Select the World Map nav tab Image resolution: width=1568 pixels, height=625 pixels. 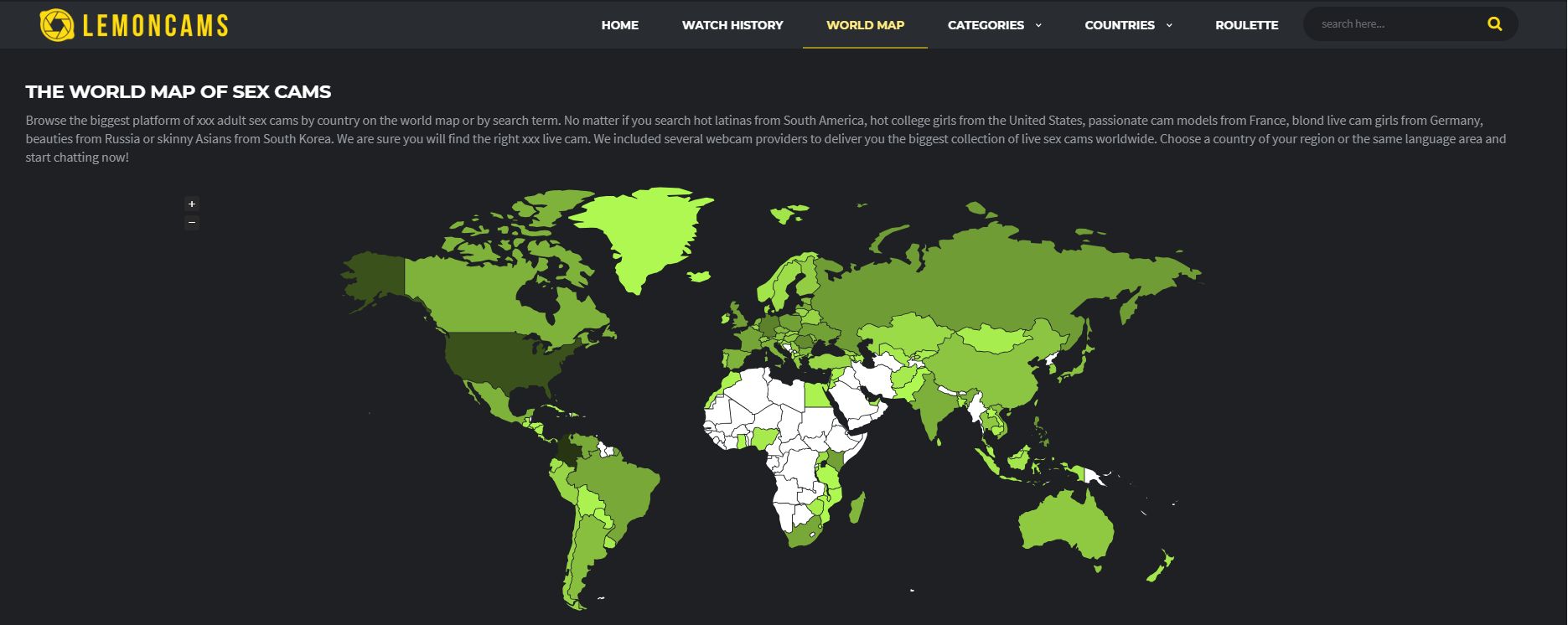coord(865,25)
